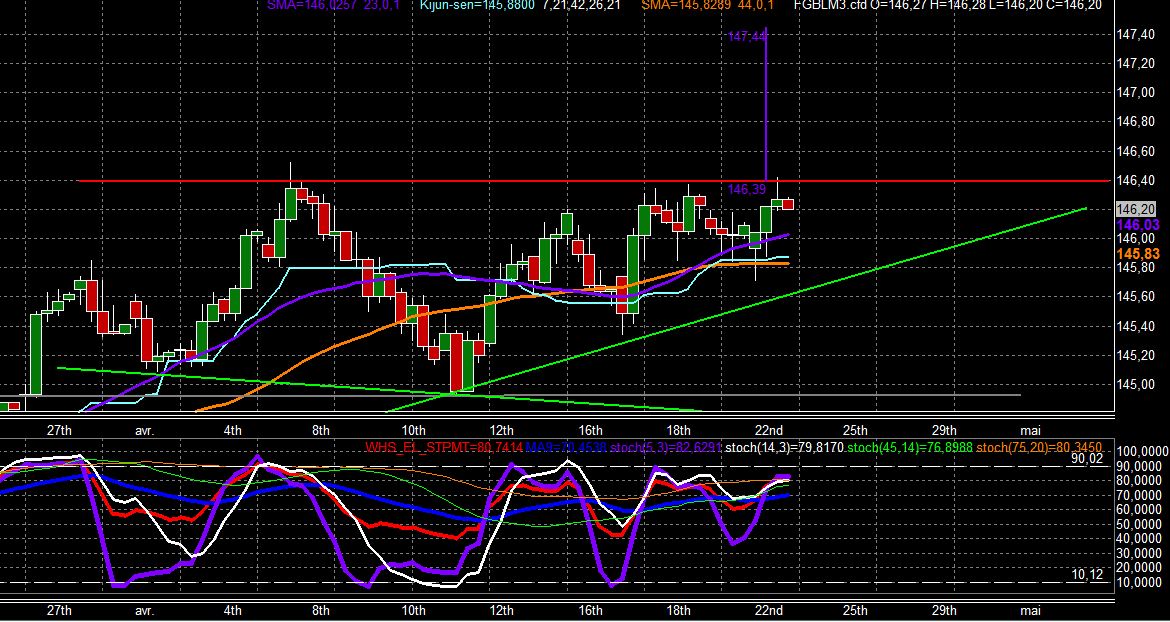The width and height of the screenshot is (1170, 622).
Task: Click the 10,0000 oscillator scale label
Action: tap(1139, 582)
